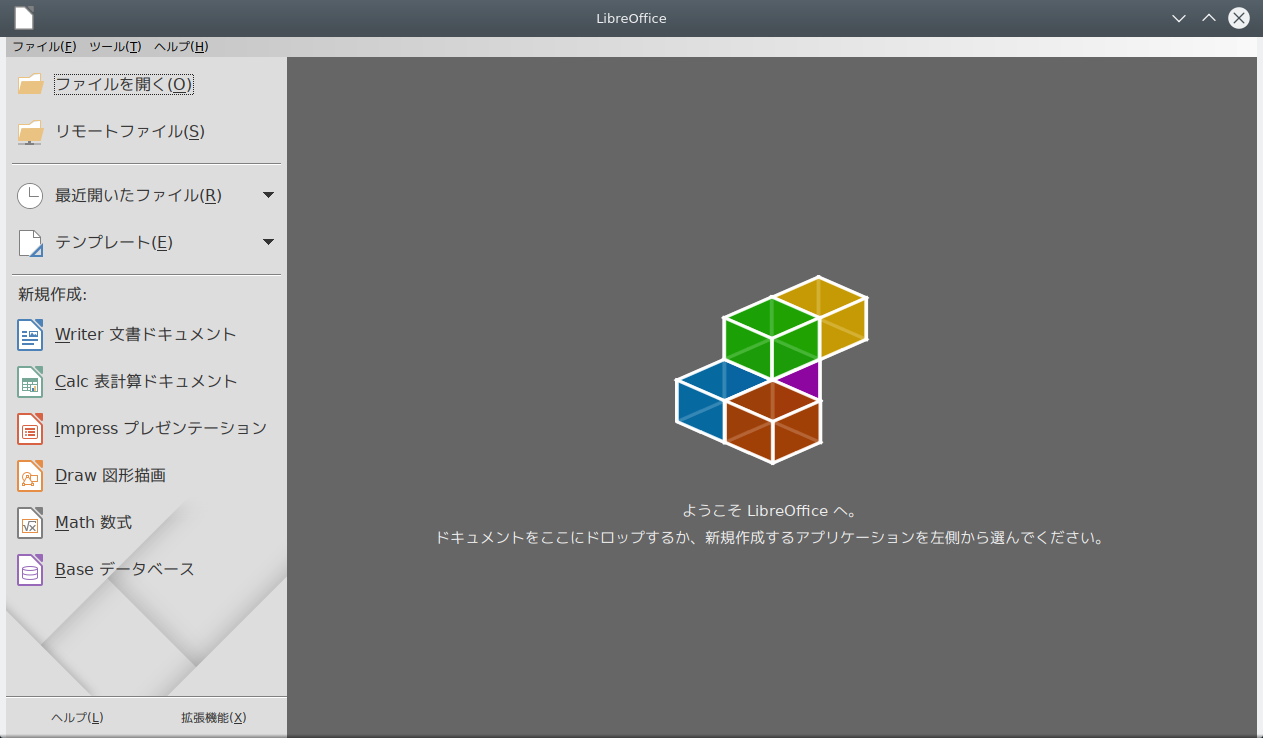The width and height of the screenshot is (1263, 738).
Task: Click the Base database icon
Action: (30, 570)
